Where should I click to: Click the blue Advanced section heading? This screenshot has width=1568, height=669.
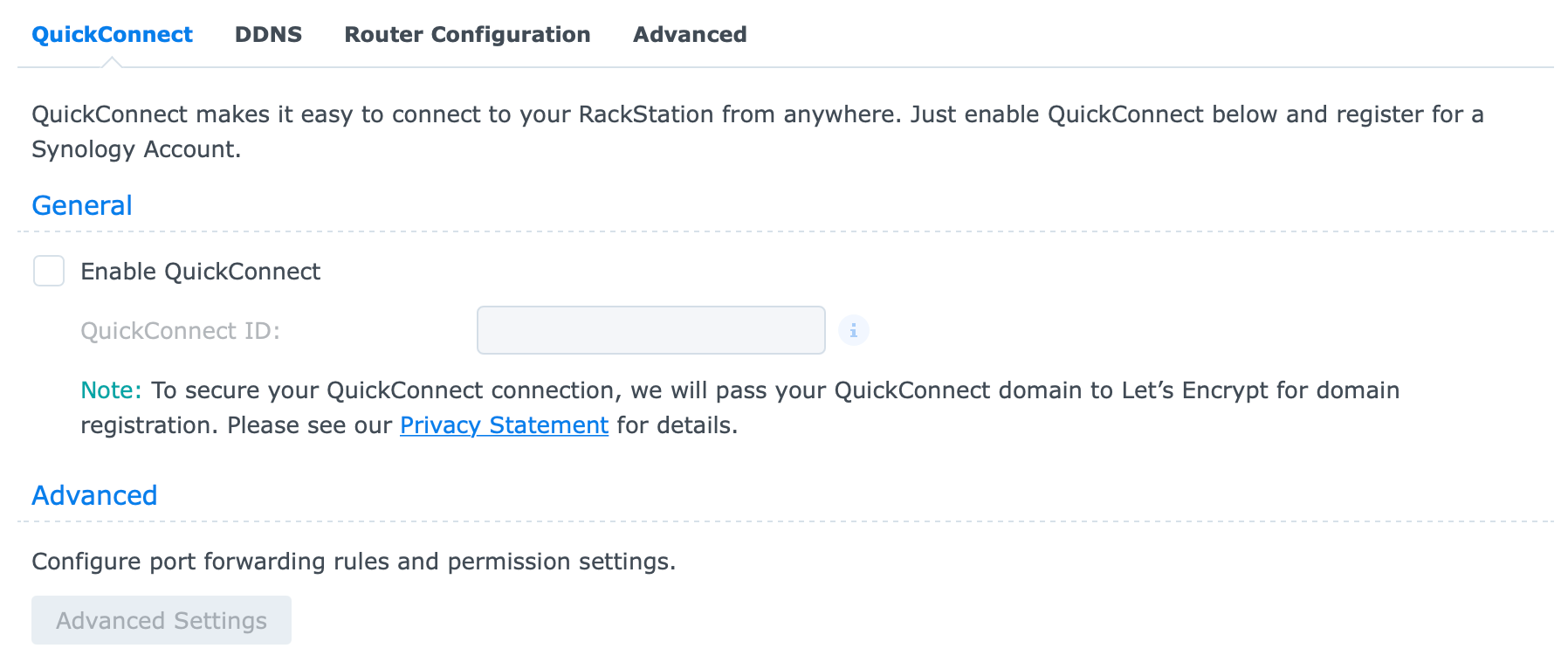[94, 495]
